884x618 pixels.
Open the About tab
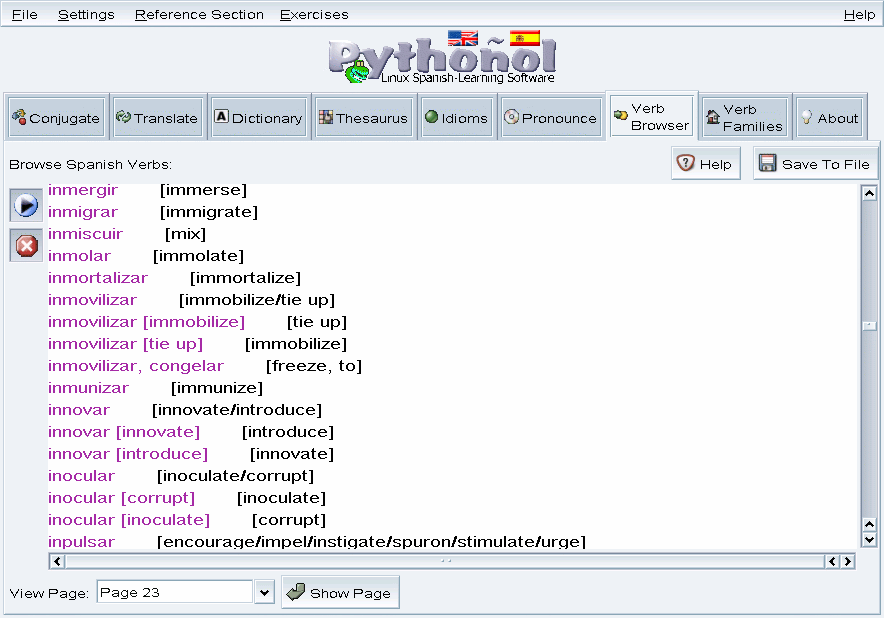(829, 118)
